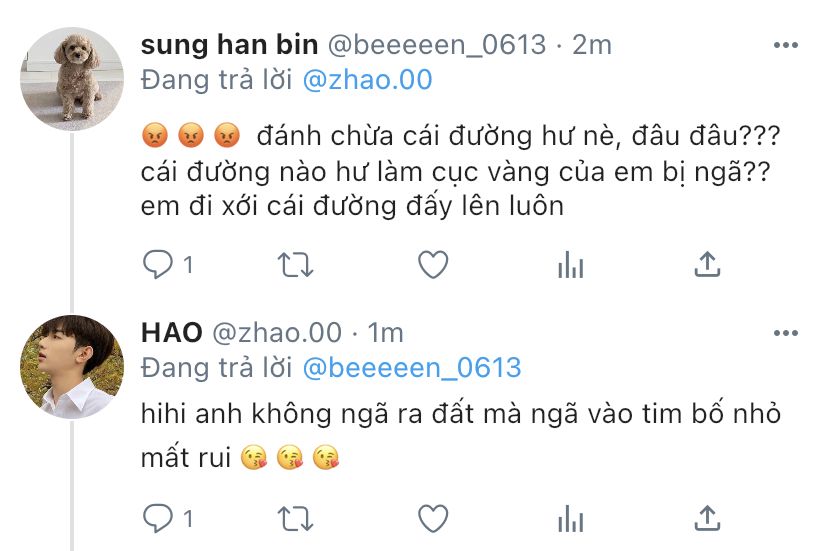The image size is (828, 551).
Task: Retweet sung han bin's tweet
Action: pos(296,265)
